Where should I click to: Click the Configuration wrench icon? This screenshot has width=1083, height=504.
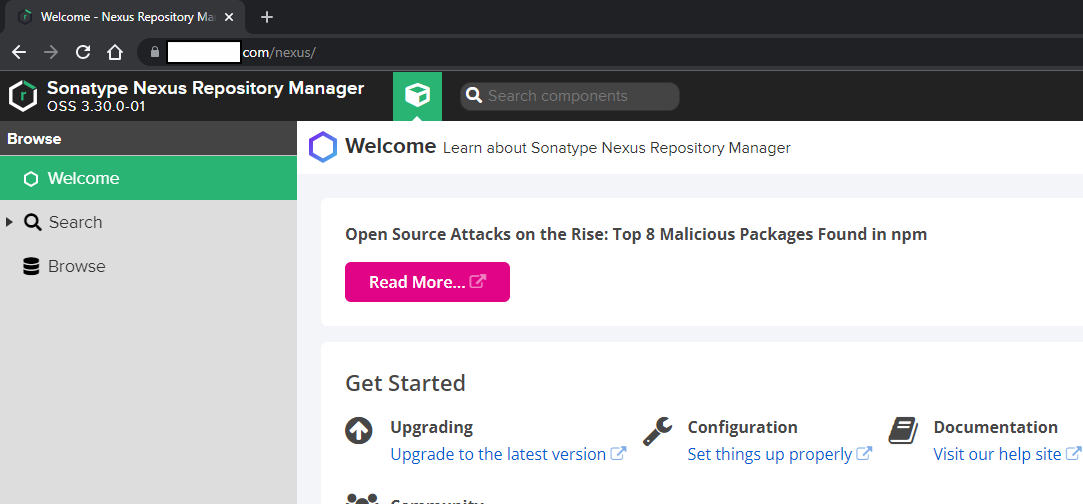(x=658, y=431)
